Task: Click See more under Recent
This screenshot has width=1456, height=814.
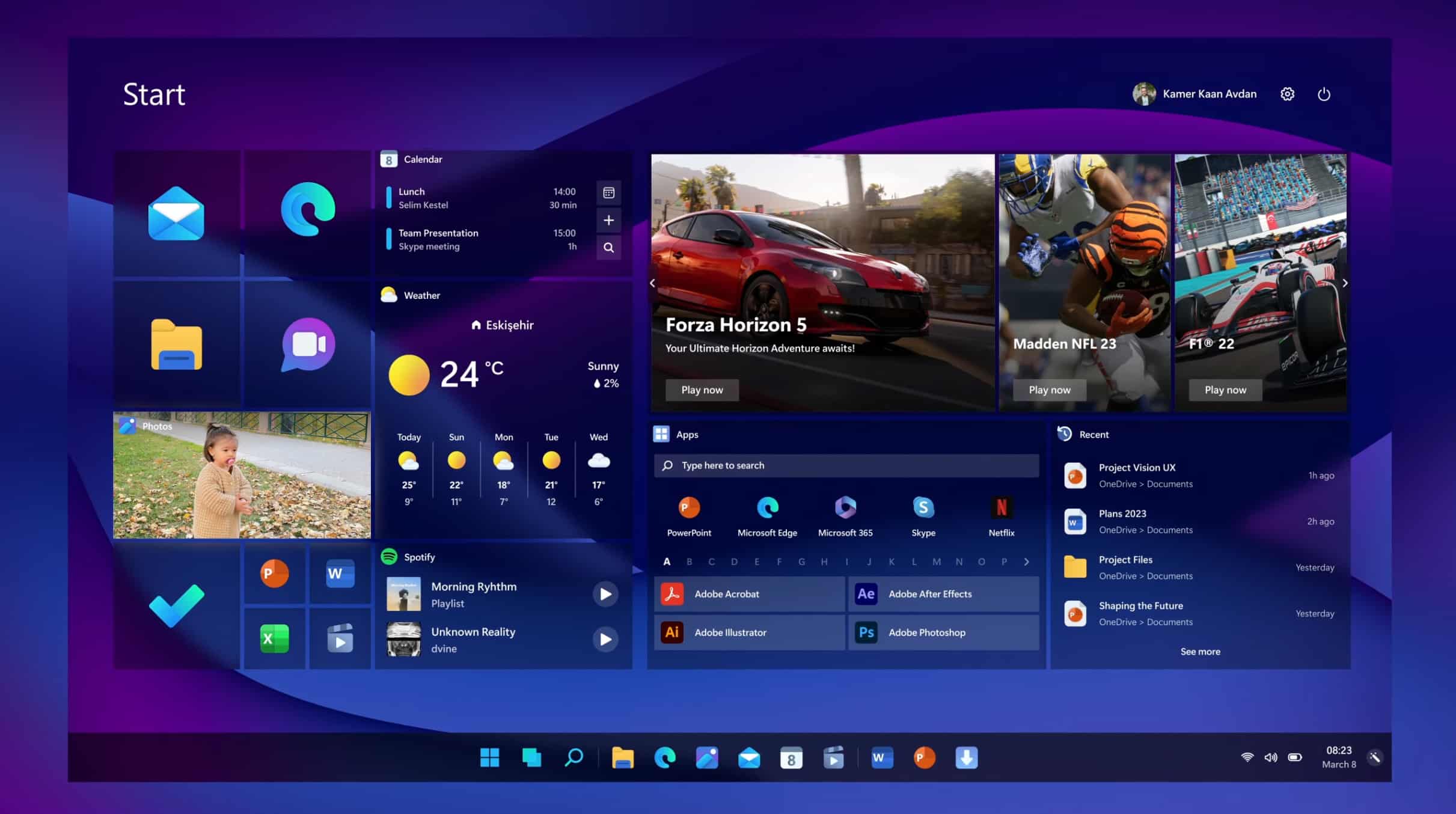Action: tap(1200, 652)
